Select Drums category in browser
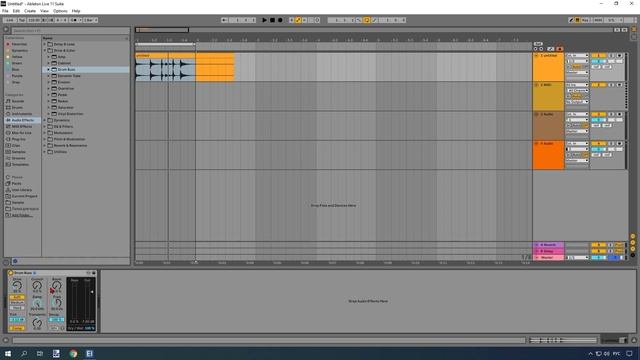The image size is (640, 360). [17, 108]
